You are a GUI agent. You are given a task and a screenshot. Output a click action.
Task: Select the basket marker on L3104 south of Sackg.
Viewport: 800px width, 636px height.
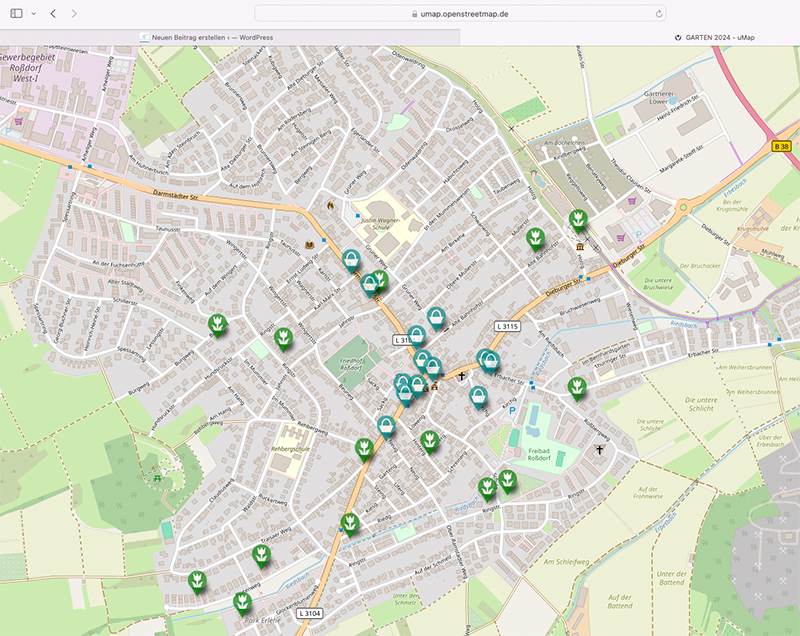coord(386,427)
